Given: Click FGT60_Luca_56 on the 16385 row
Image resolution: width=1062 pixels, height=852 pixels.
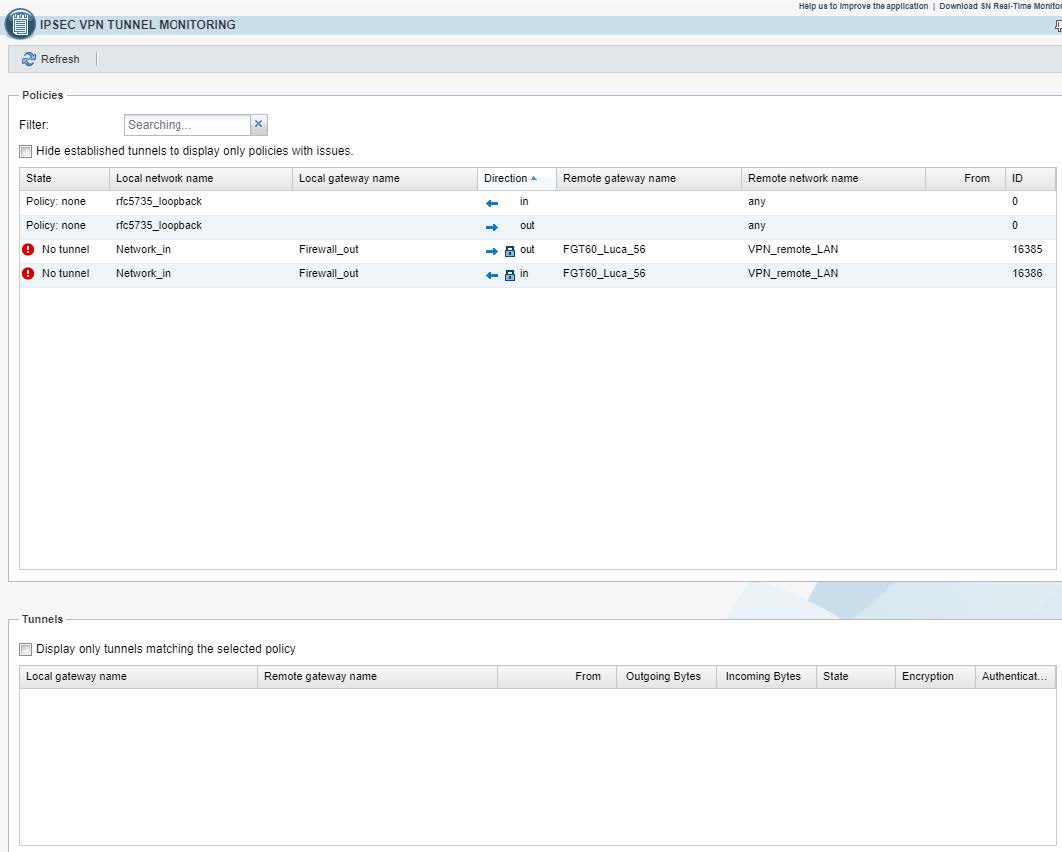Looking at the screenshot, I should point(604,250).
